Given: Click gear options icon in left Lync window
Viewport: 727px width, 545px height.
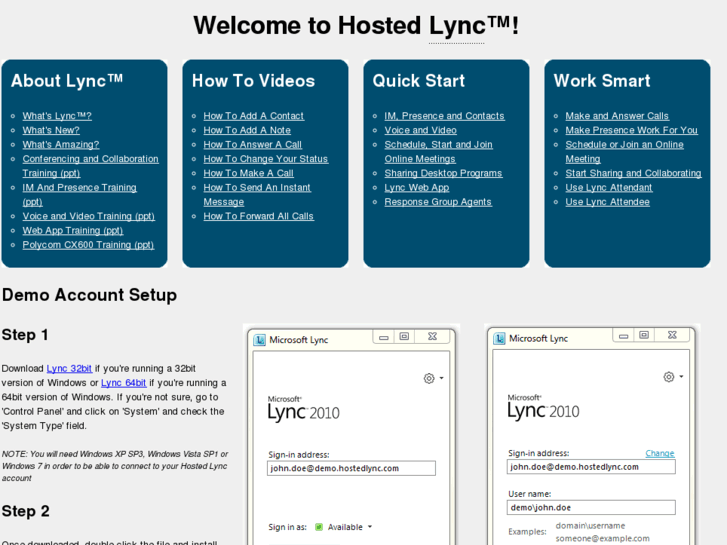Looking at the screenshot, I should 429,378.
